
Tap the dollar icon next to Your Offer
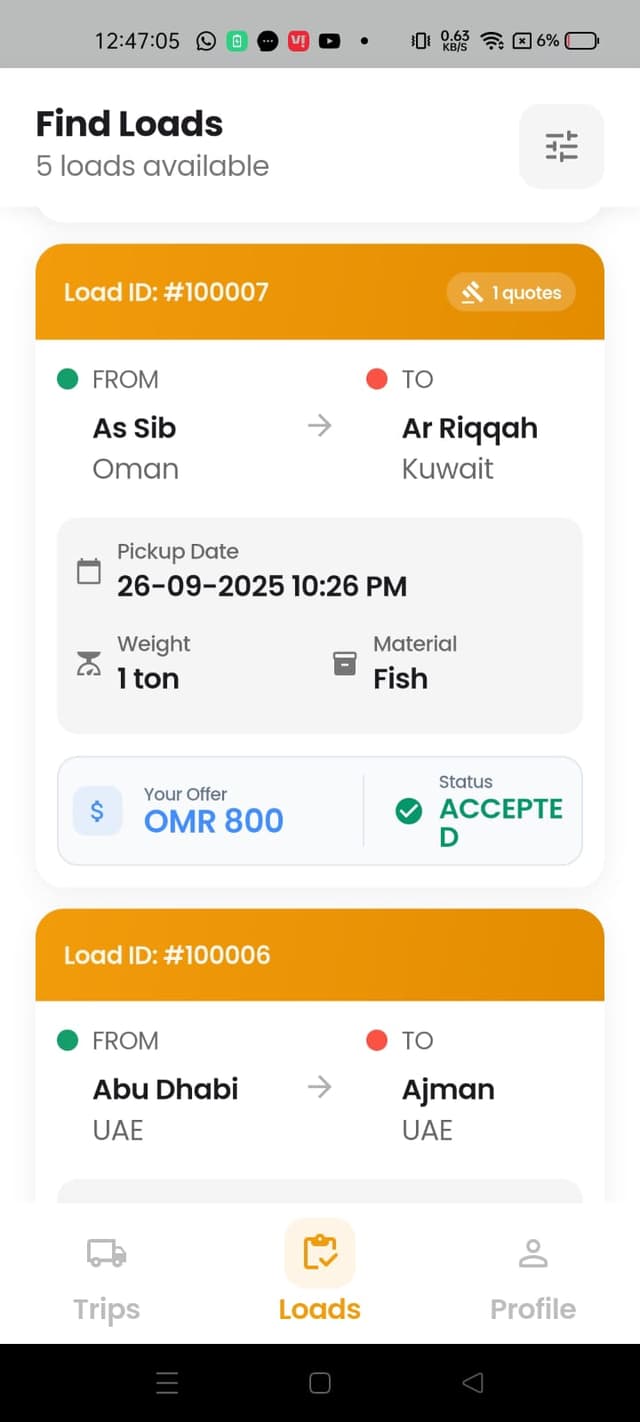click(97, 811)
